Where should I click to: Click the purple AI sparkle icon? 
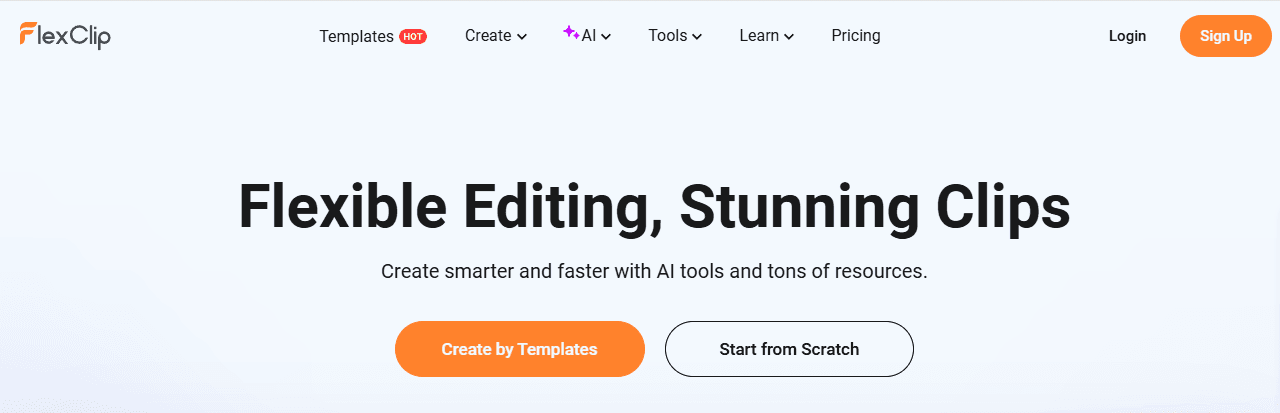coord(571,32)
